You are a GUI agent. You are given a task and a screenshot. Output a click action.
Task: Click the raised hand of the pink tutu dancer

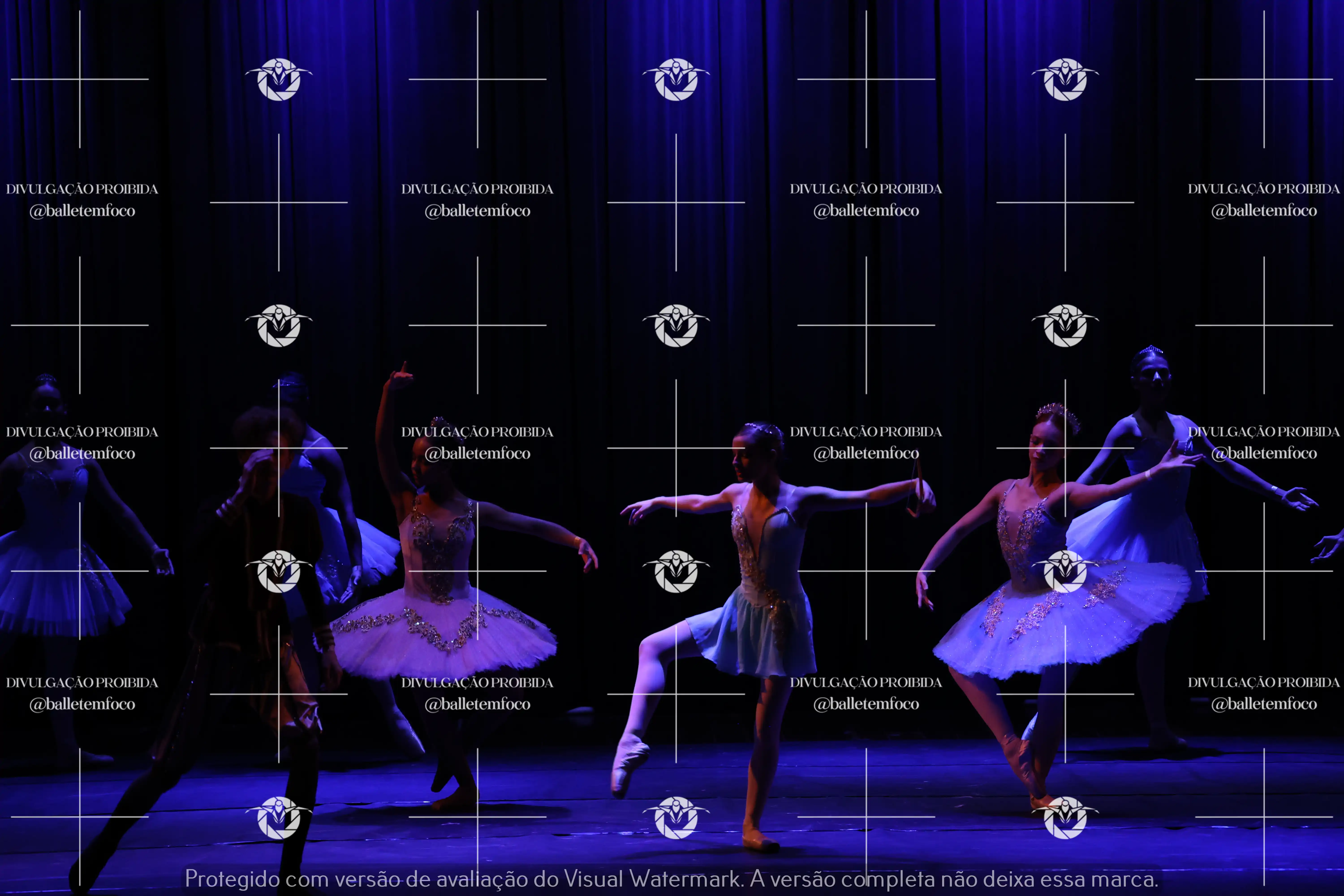tap(401, 377)
